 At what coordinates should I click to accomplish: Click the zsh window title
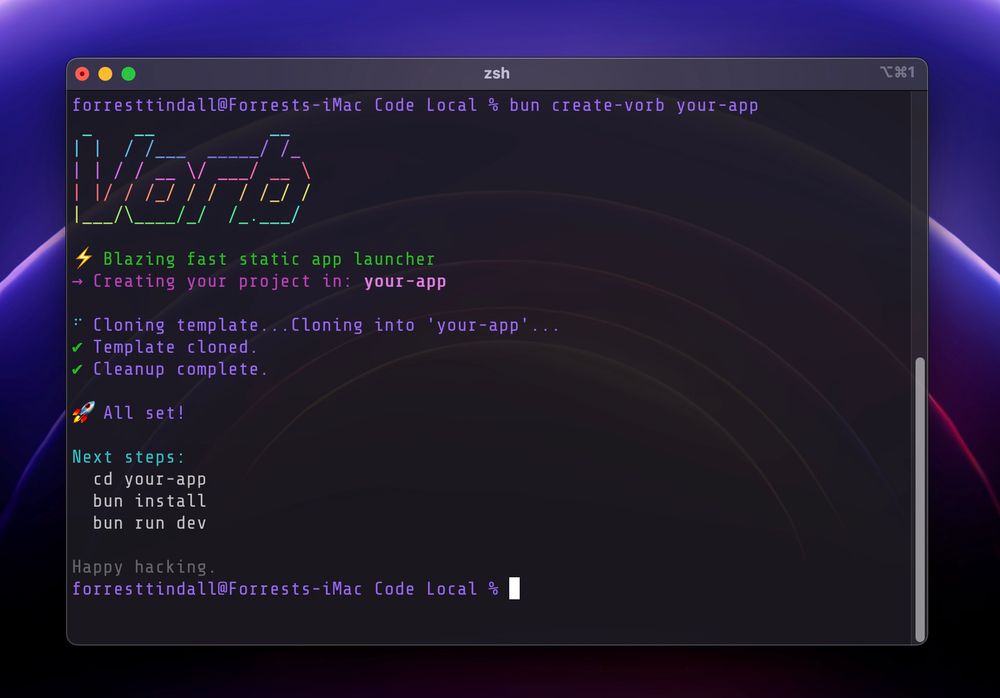[x=496, y=73]
